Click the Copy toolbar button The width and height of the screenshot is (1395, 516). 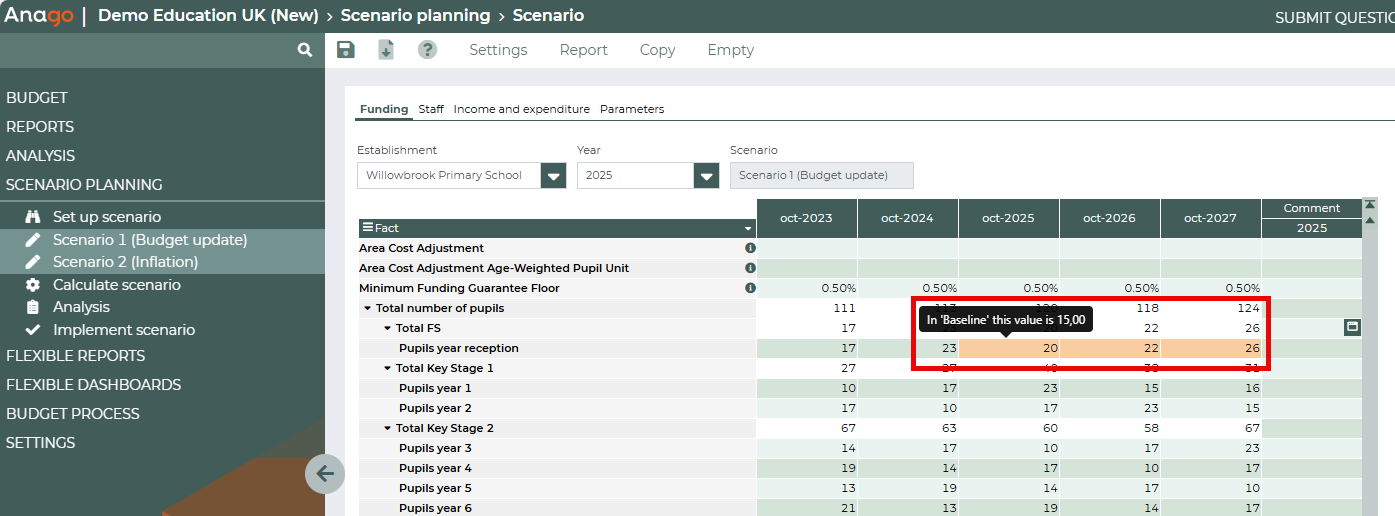tap(657, 50)
